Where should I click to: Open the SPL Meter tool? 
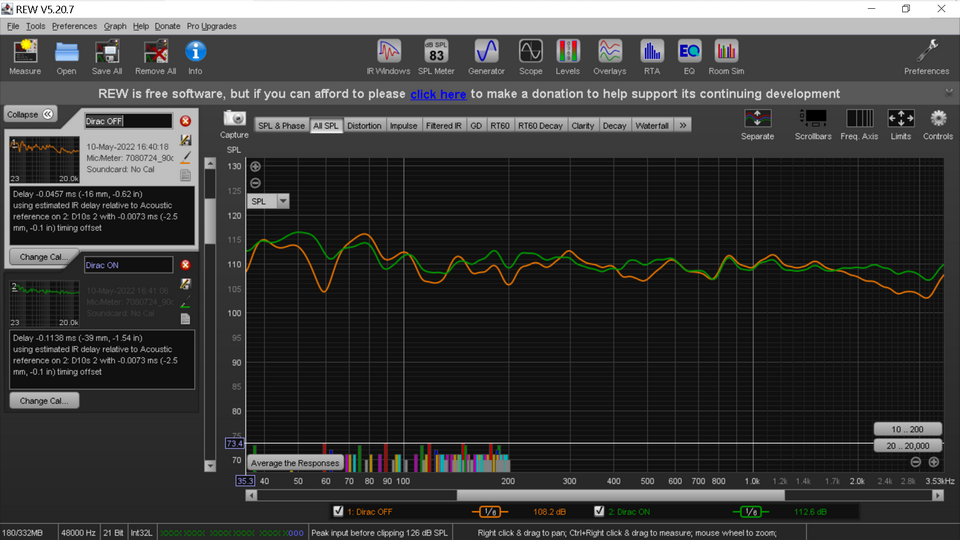pyautogui.click(x=436, y=57)
